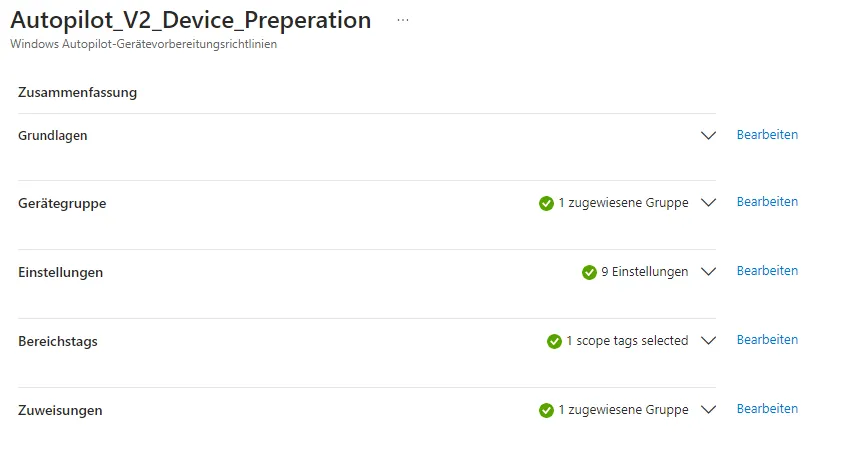The height and width of the screenshot is (466, 843).
Task: Expand the Gerätegruppe section chevron
Action: tap(709, 203)
